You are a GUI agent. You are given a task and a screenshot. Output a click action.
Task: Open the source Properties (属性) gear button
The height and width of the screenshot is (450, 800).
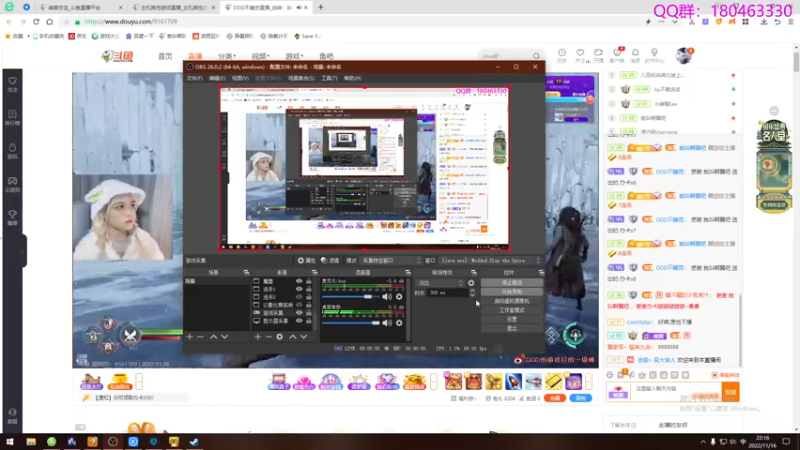[307, 260]
